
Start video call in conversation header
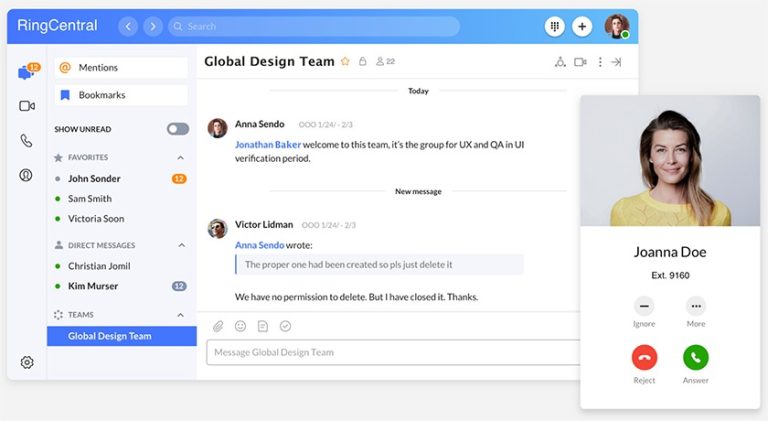click(580, 62)
